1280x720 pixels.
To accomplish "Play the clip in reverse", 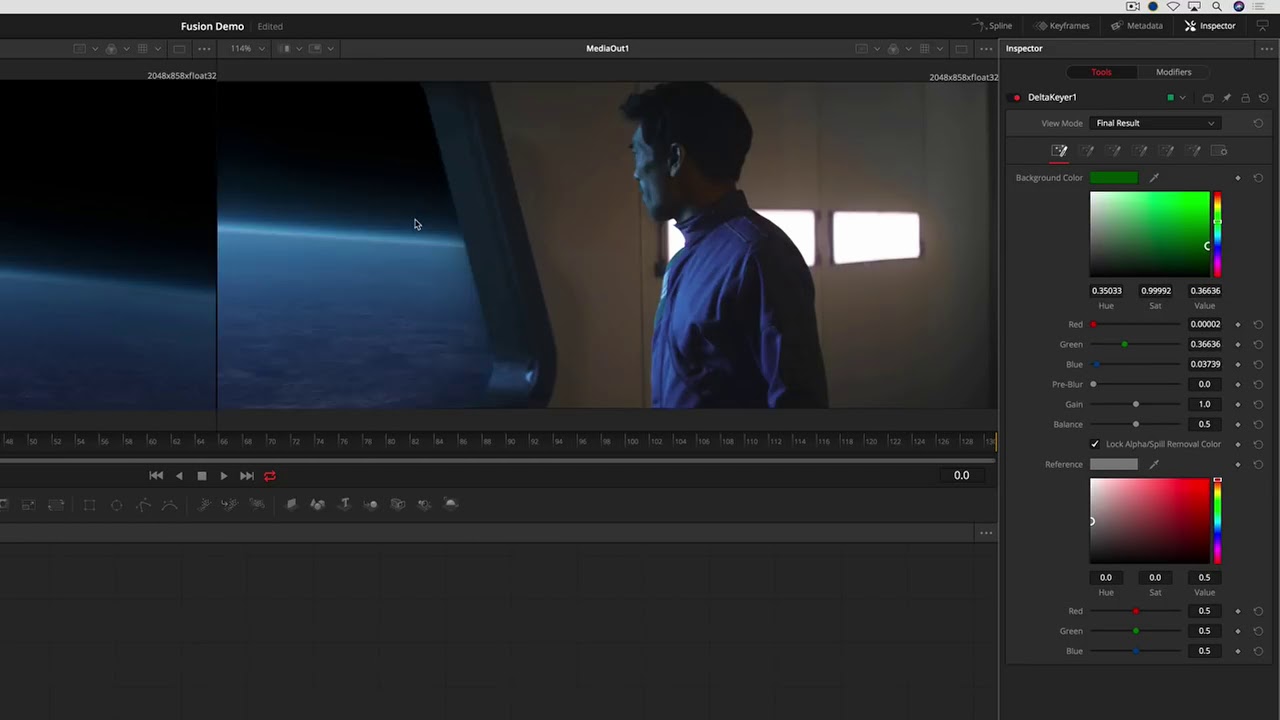I will [x=179, y=476].
